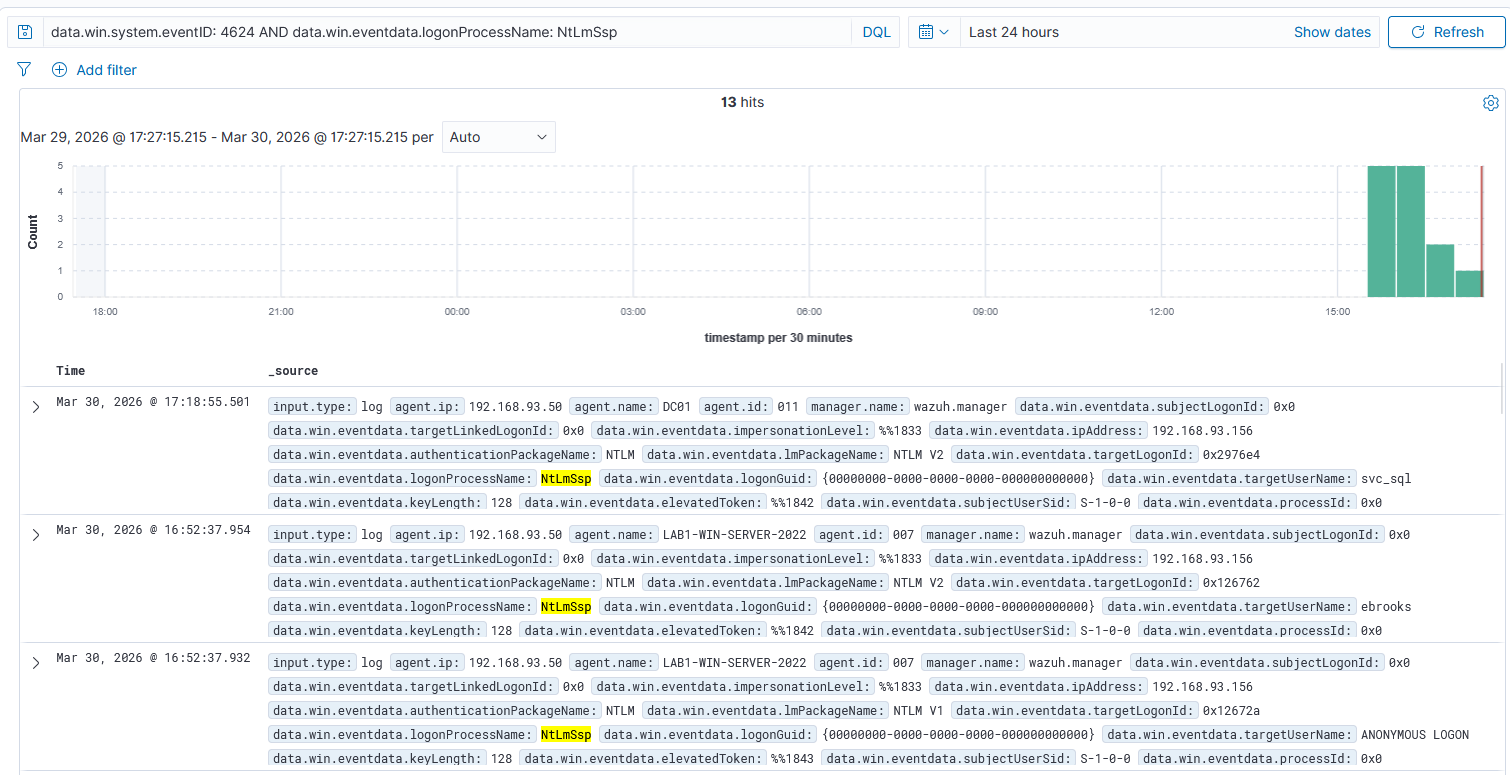Screen dimensions: 1510x775
Task: Click targetLogonId value 0x12672a
Action: (1231, 711)
